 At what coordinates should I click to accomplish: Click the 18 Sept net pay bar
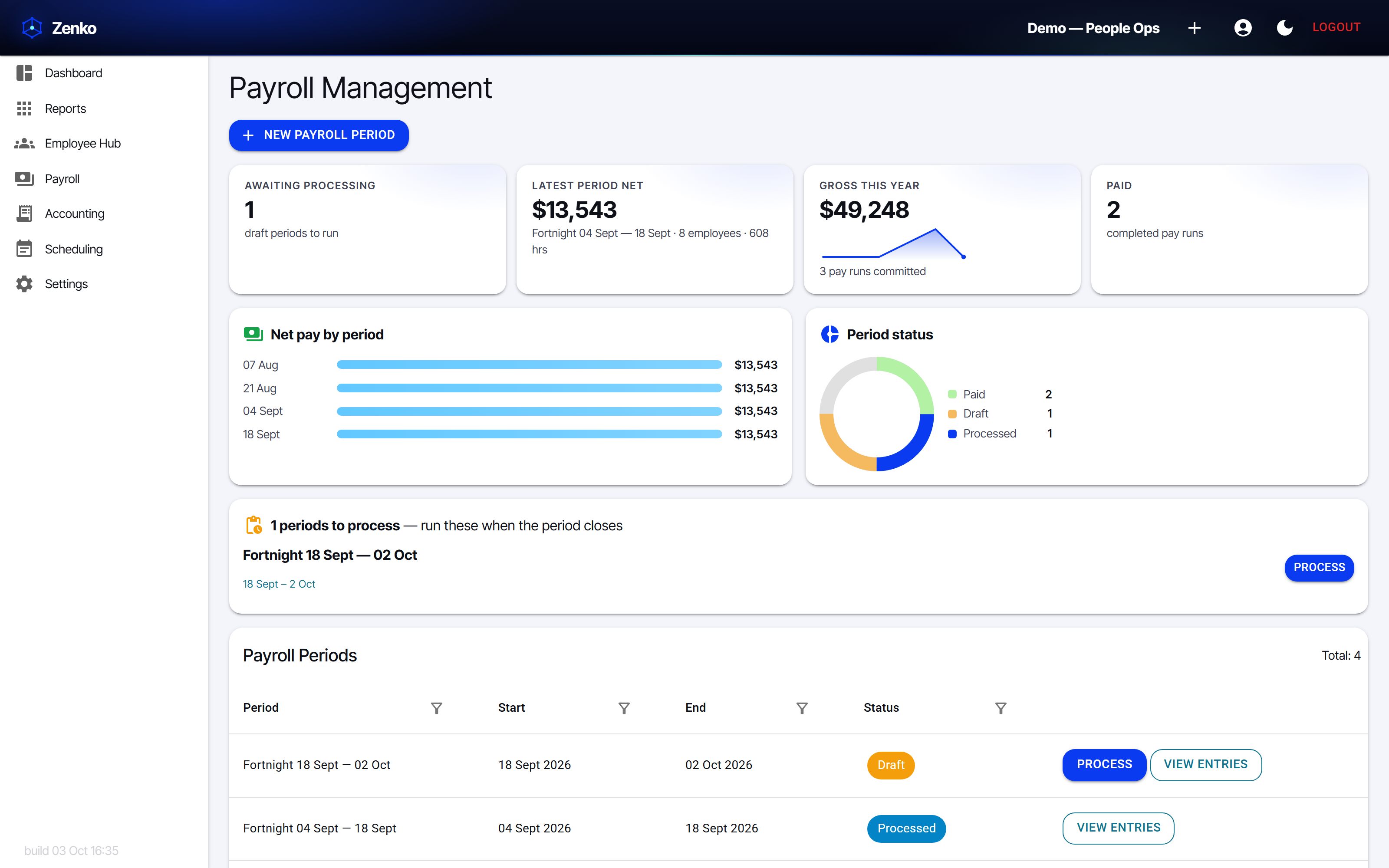click(529, 434)
